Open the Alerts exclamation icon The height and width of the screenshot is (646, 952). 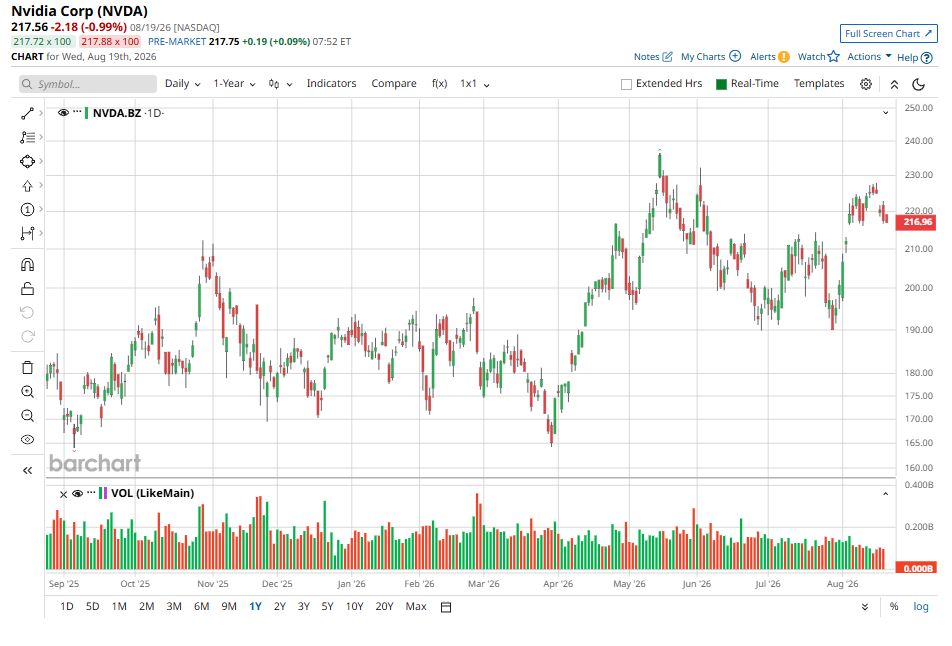click(x=784, y=56)
